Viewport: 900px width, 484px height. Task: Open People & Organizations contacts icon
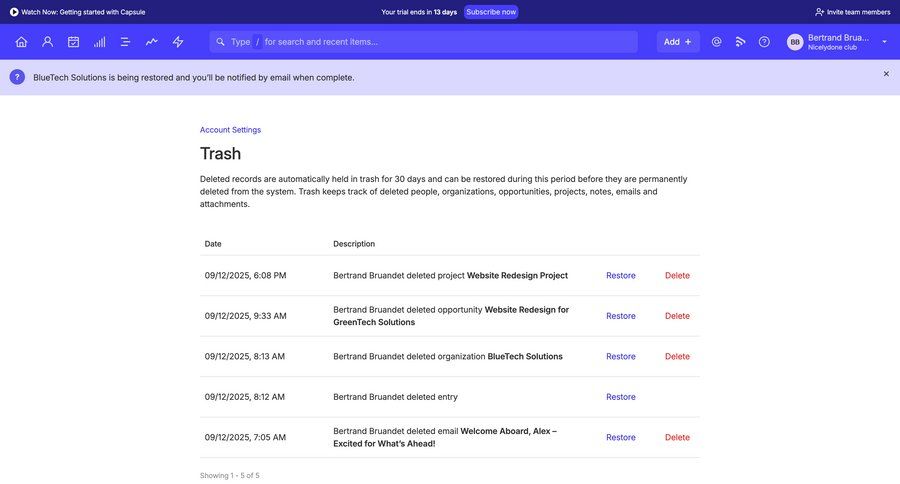(47, 42)
